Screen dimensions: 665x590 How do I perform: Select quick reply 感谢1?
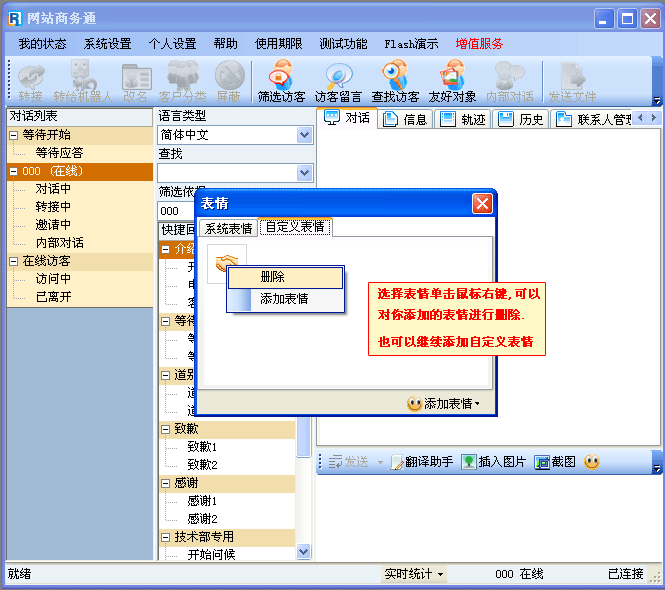click(202, 501)
